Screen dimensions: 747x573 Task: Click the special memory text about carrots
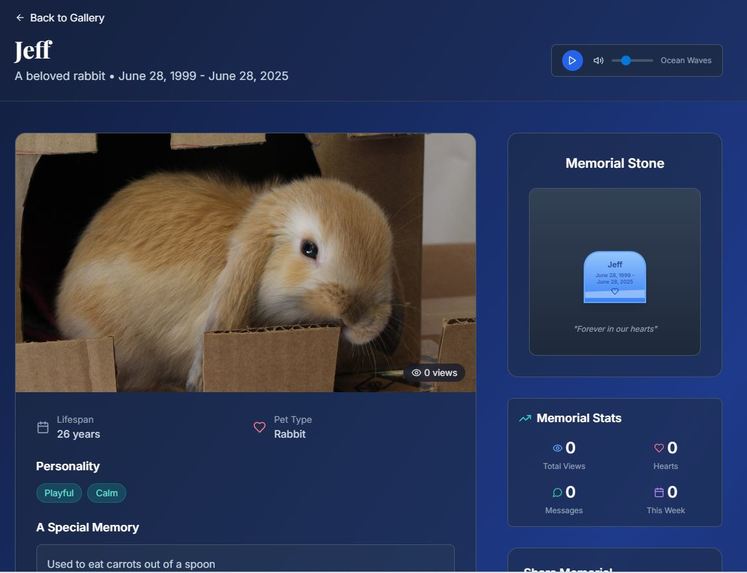pos(131,564)
